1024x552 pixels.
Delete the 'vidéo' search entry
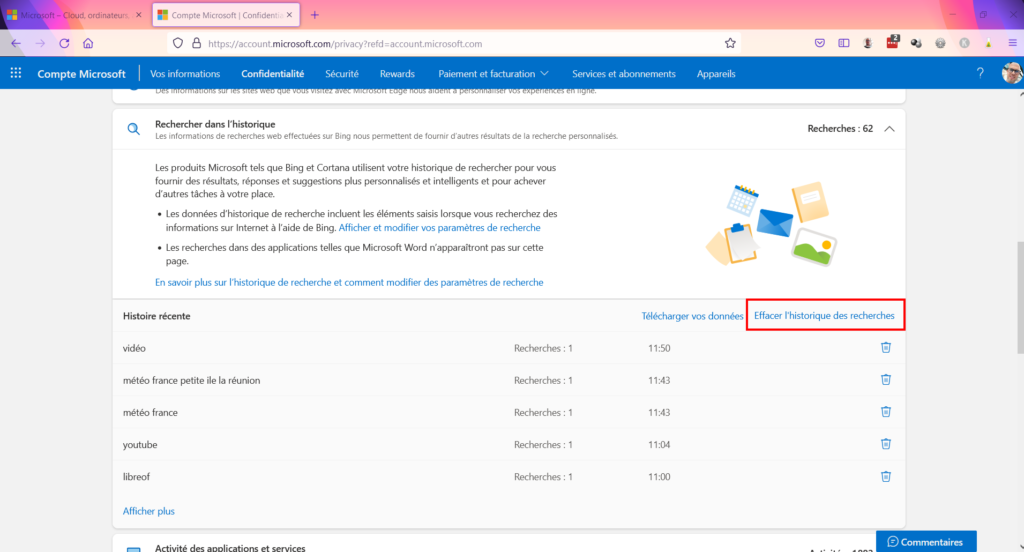[x=886, y=348]
